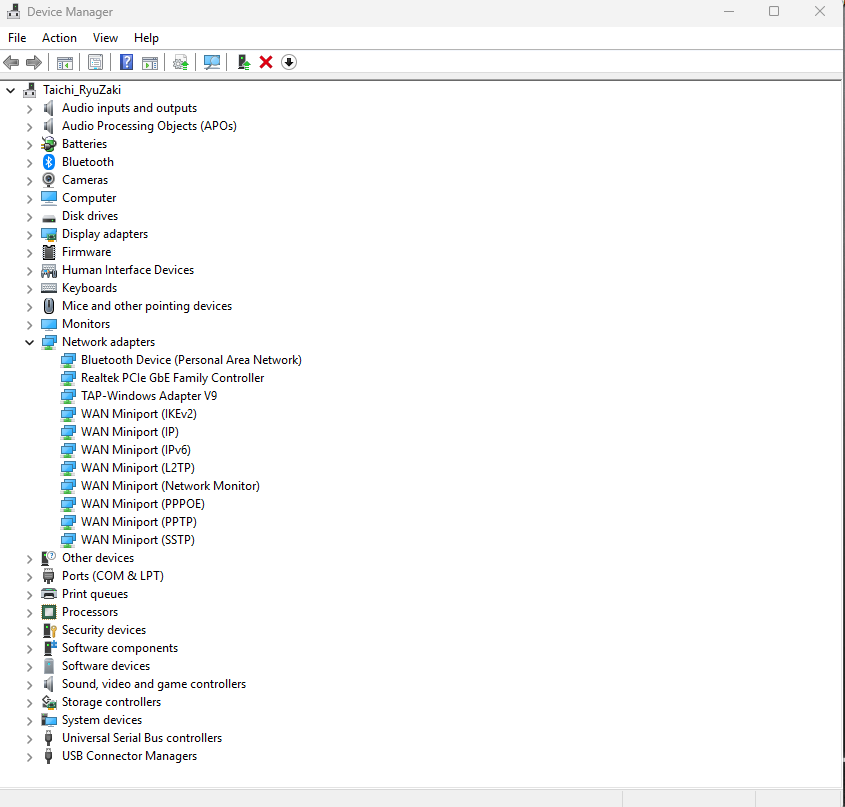Click the USB Connector Managers icon
This screenshot has height=807, width=845.
coord(49,756)
